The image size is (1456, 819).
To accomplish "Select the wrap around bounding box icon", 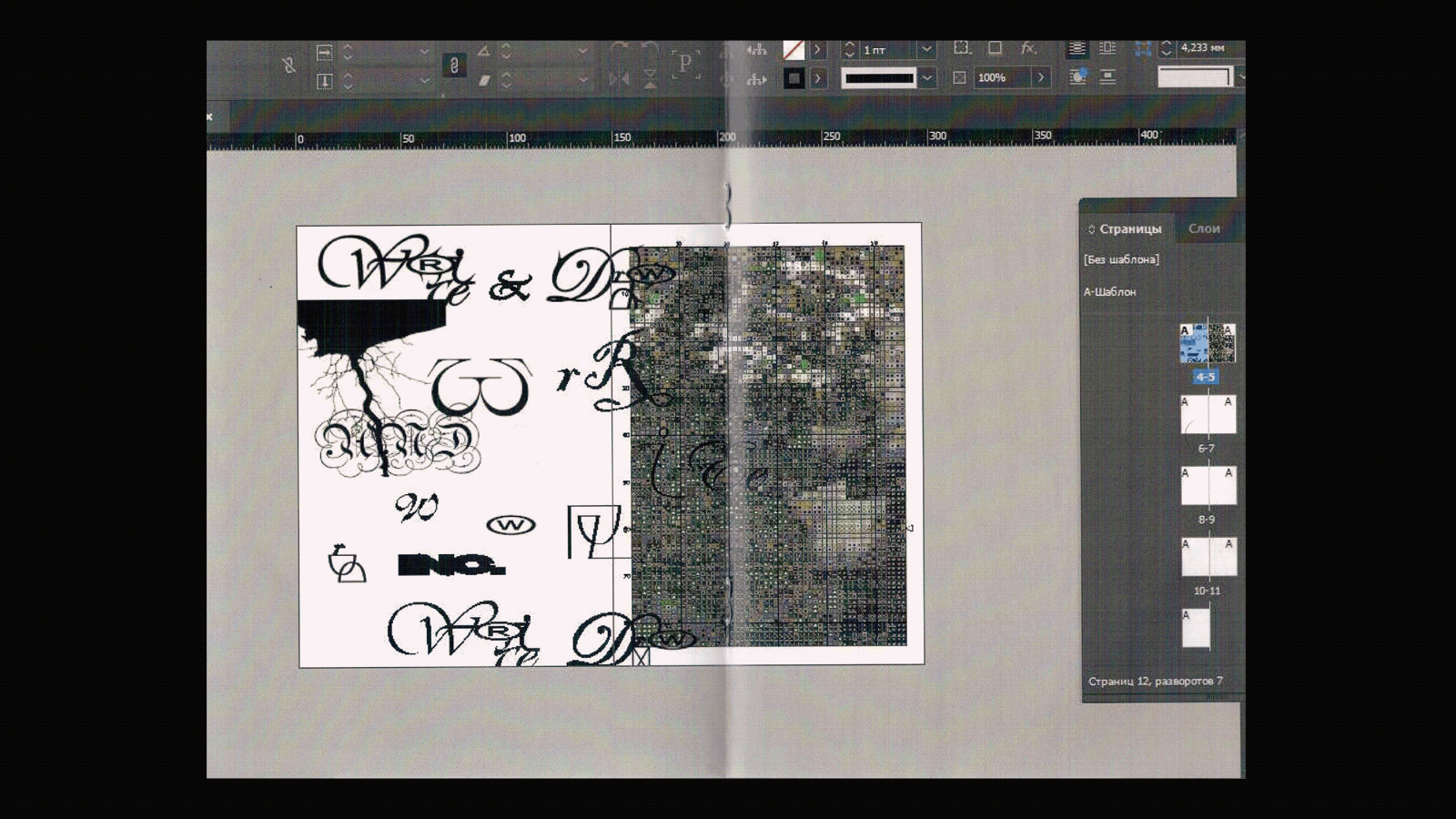I will (x=1107, y=49).
